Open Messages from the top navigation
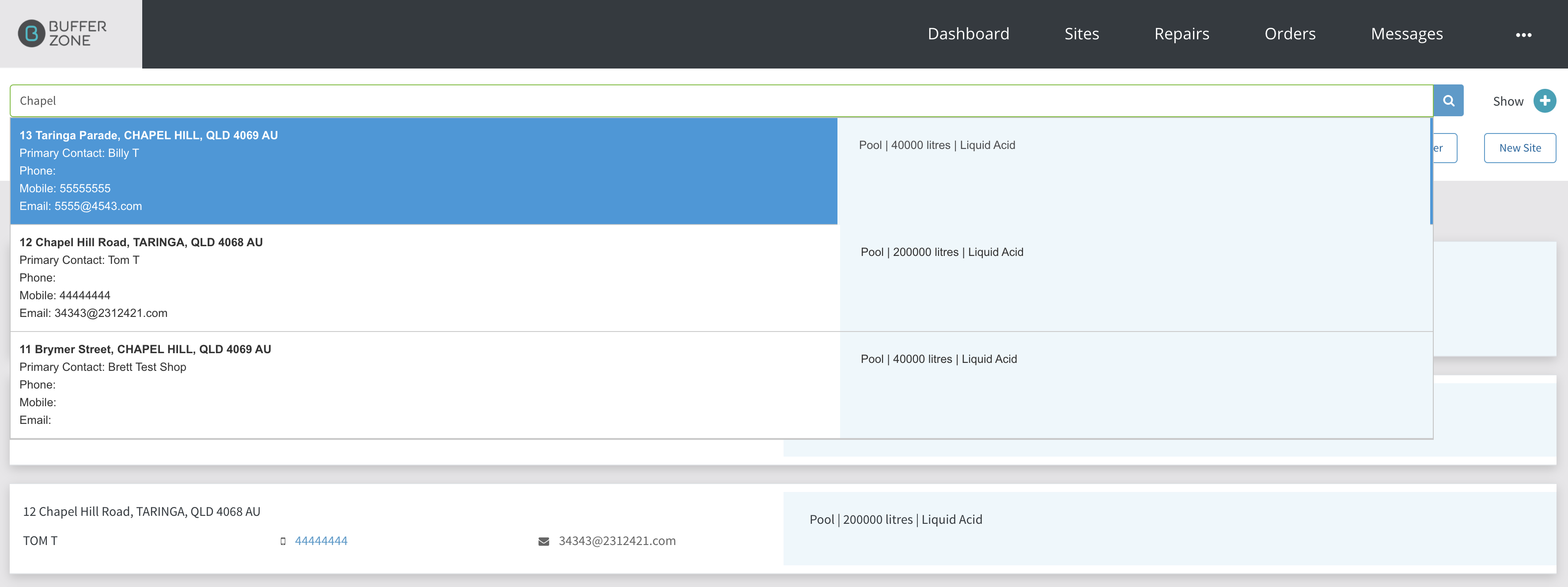Image resolution: width=1568 pixels, height=587 pixels. coord(1407,34)
